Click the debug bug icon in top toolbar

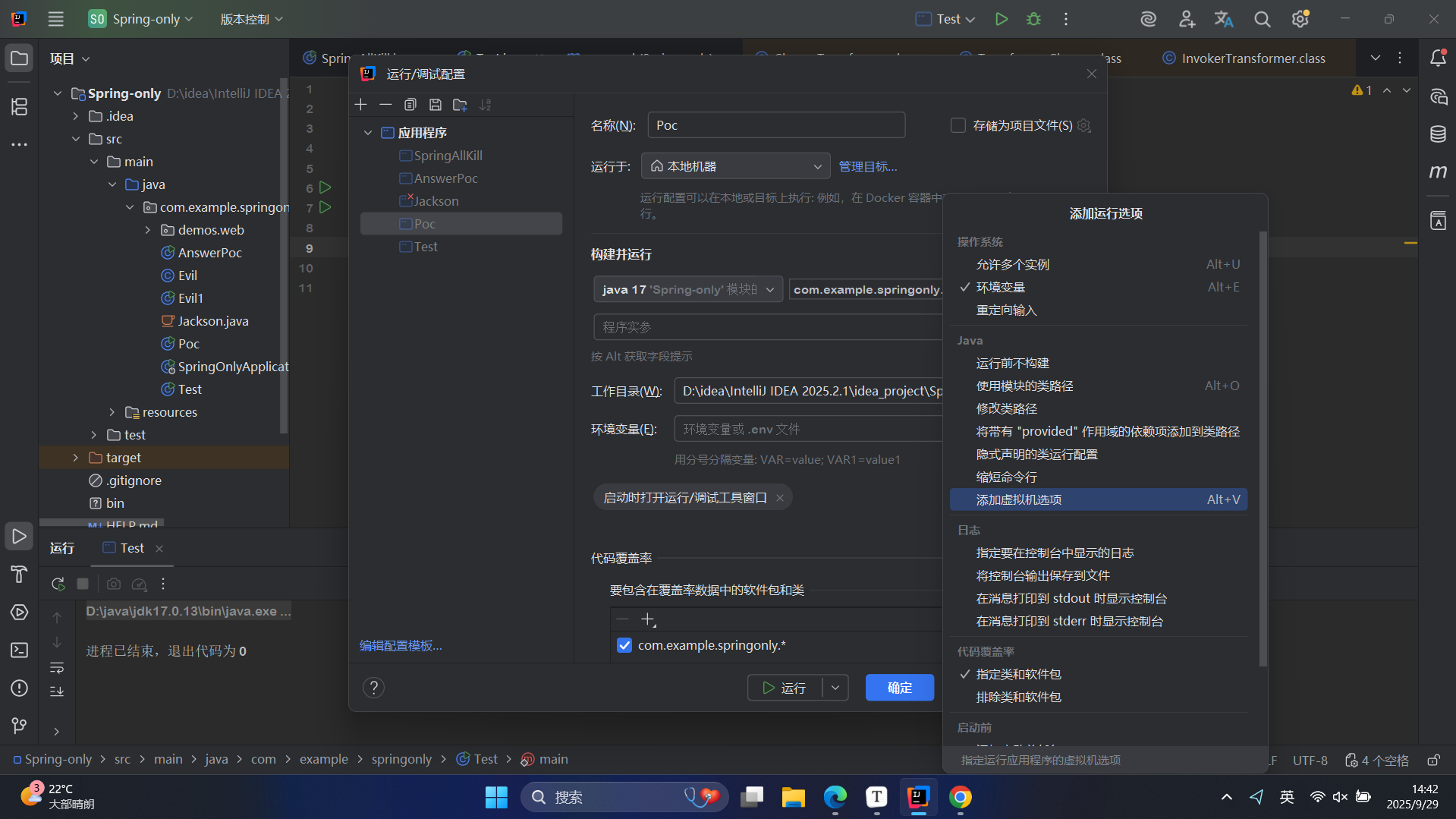point(1033,19)
